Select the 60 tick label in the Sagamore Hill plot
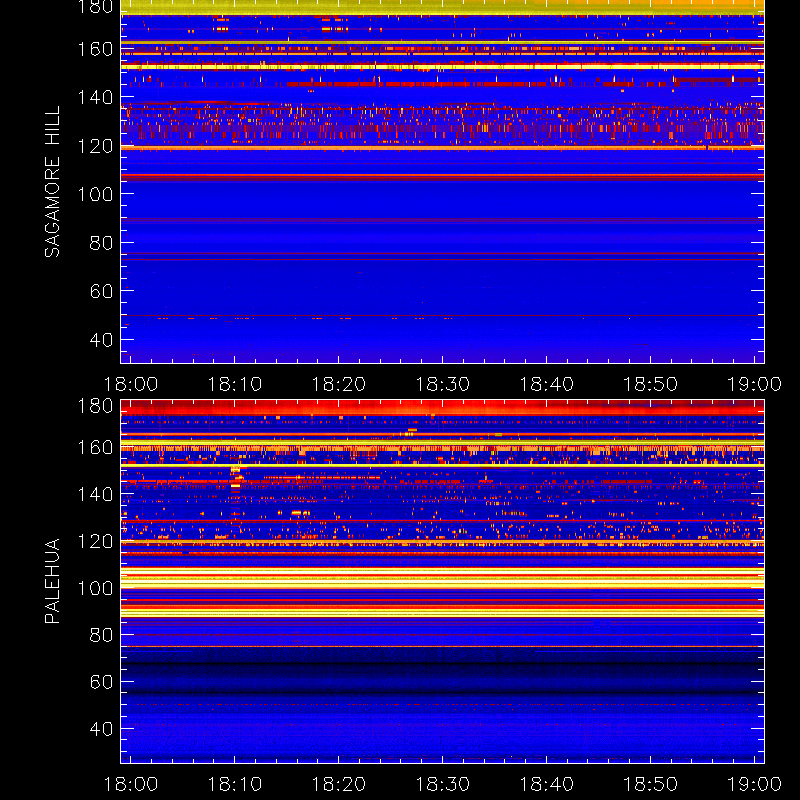The image size is (800, 800). coord(101,291)
